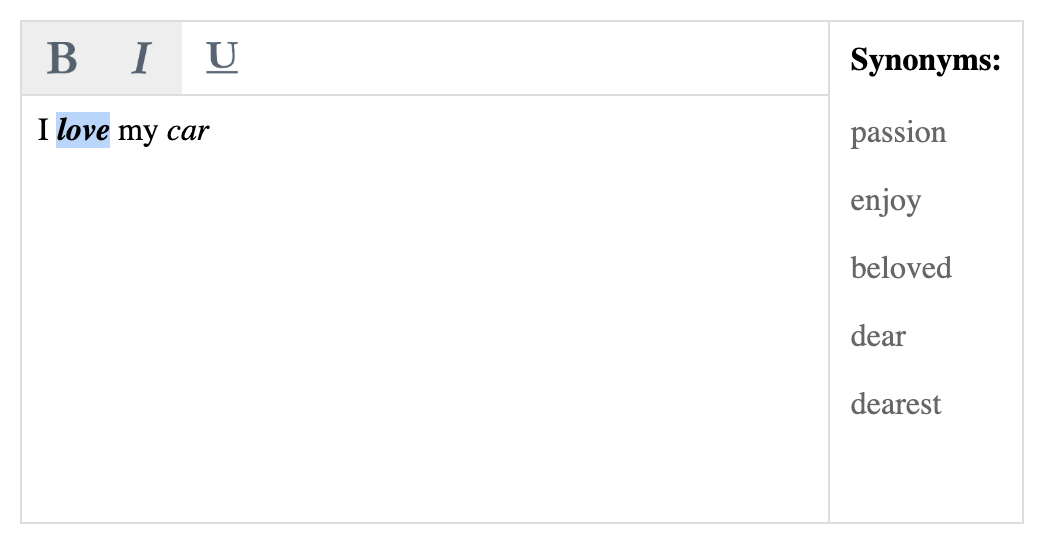Click the space between "my" and "car"
1042x536 pixels.
(x=163, y=131)
